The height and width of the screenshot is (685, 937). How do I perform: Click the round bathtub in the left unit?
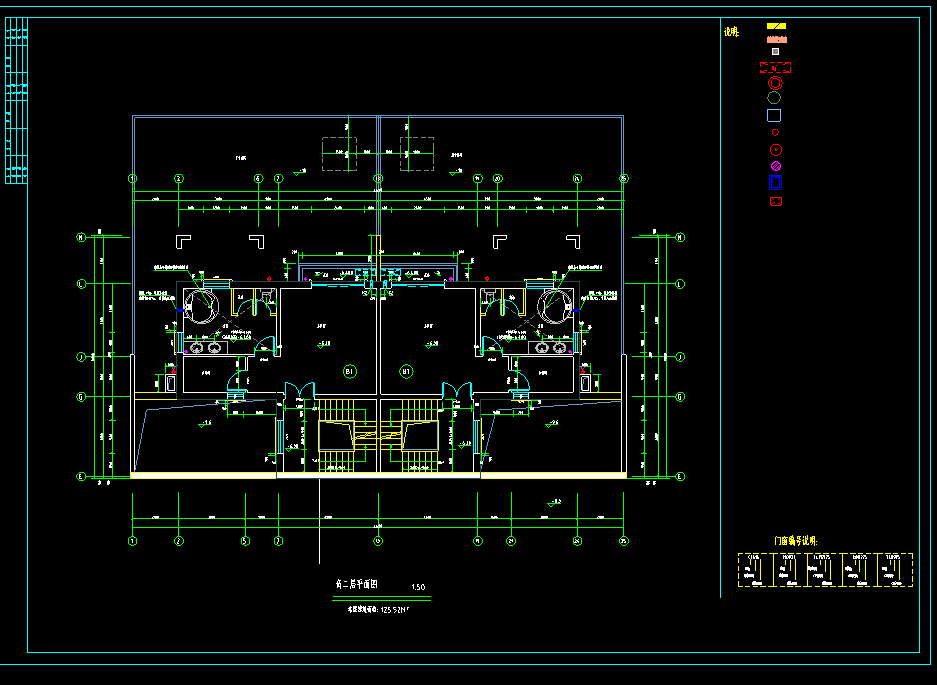pyautogui.click(x=201, y=306)
